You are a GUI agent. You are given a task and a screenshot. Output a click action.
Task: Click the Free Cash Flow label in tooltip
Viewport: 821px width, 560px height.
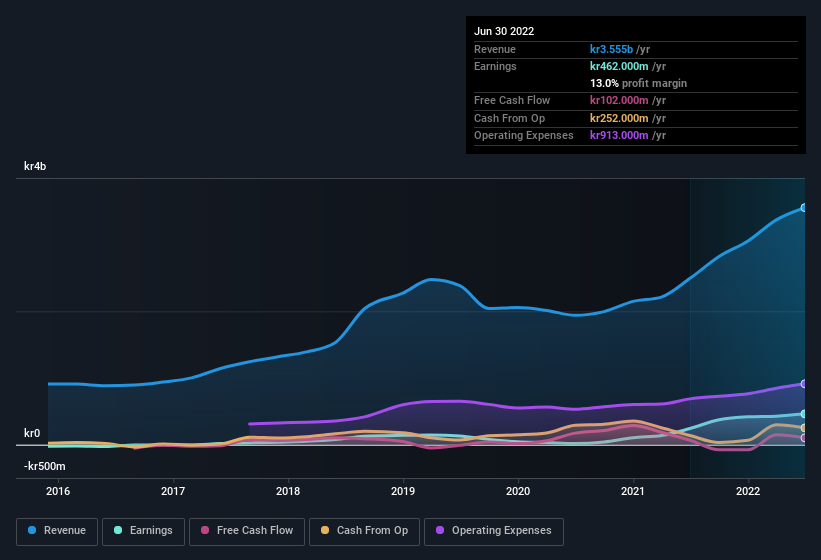pos(512,100)
